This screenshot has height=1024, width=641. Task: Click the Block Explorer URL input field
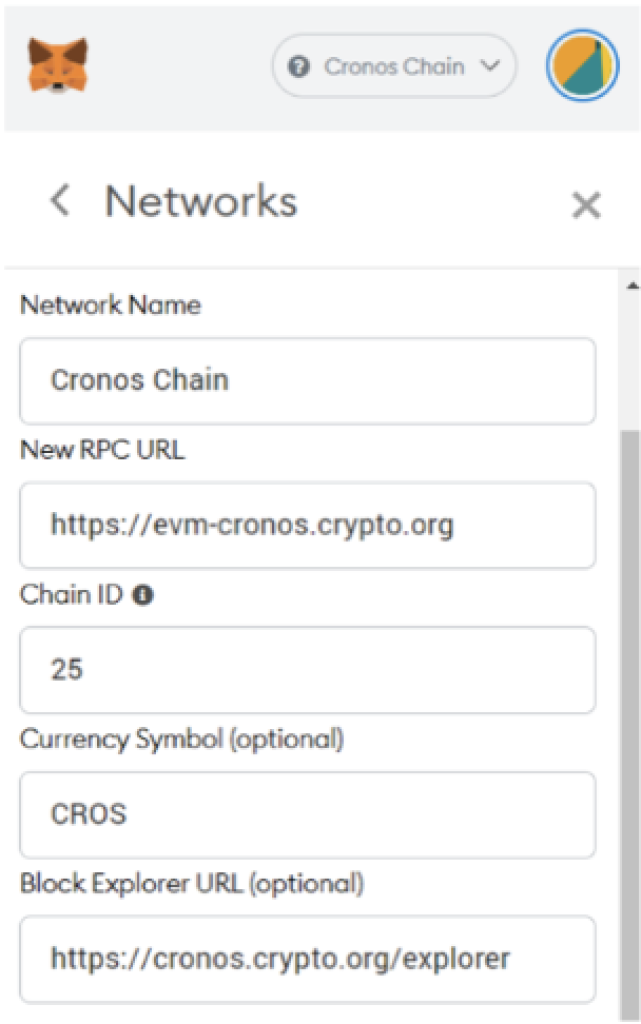tap(307, 959)
